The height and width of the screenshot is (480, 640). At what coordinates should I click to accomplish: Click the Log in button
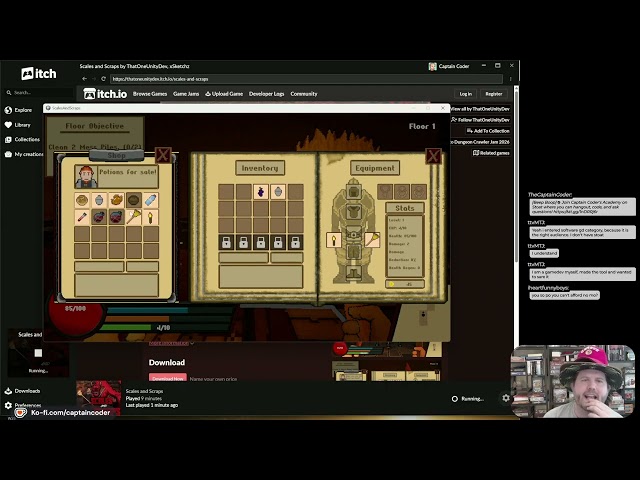466,94
